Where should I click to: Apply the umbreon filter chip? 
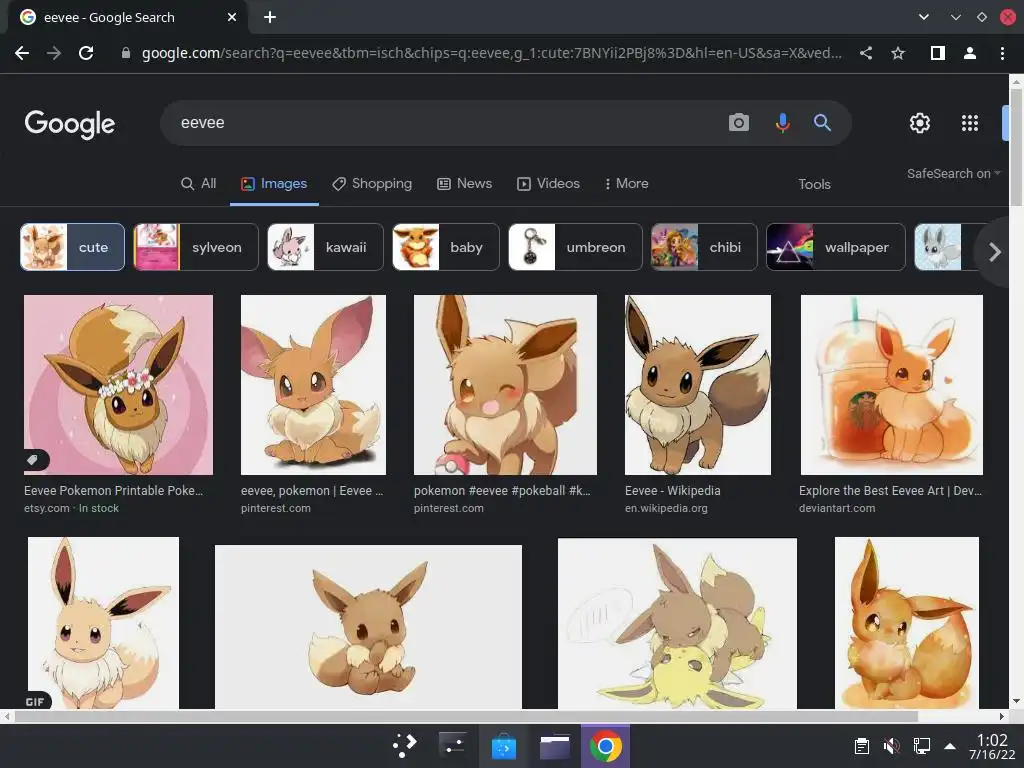coord(575,247)
